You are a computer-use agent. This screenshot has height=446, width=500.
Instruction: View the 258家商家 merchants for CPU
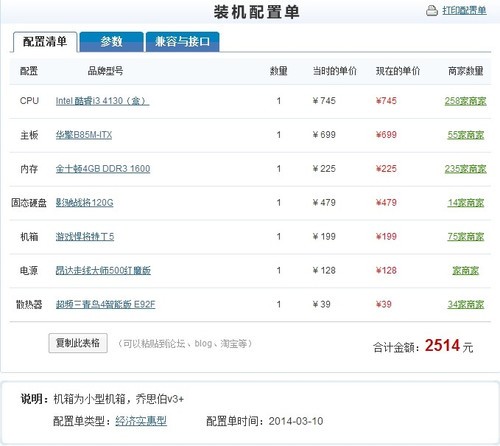(x=465, y=101)
